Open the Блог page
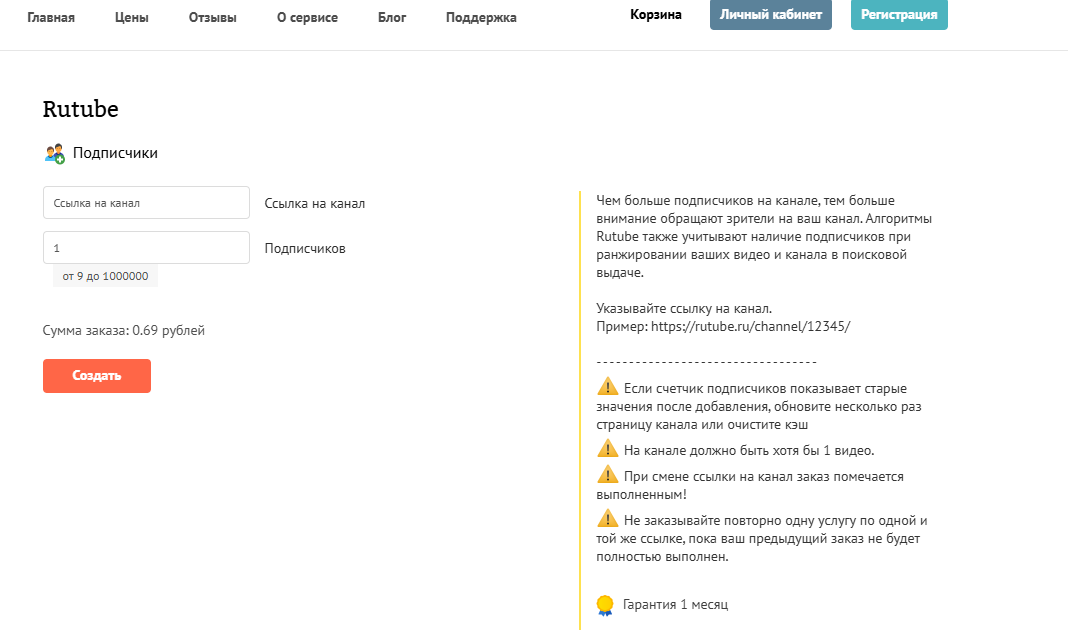1068x630 pixels. pyautogui.click(x=392, y=18)
